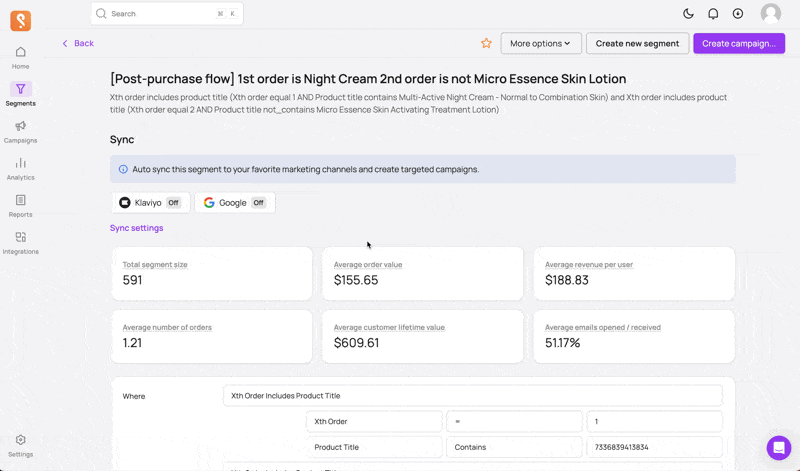The height and width of the screenshot is (471, 800).
Task: Click the $609.61 value
Action: [356, 343]
